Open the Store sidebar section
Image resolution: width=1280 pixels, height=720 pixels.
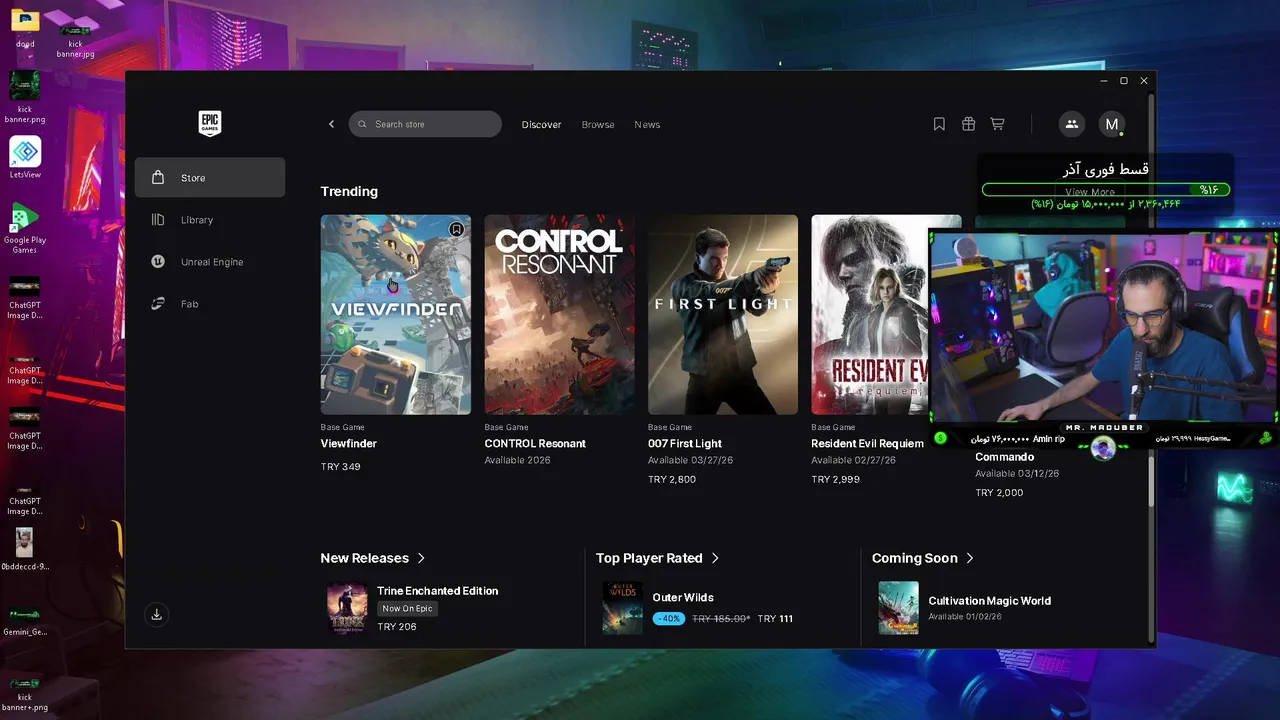[210, 177]
